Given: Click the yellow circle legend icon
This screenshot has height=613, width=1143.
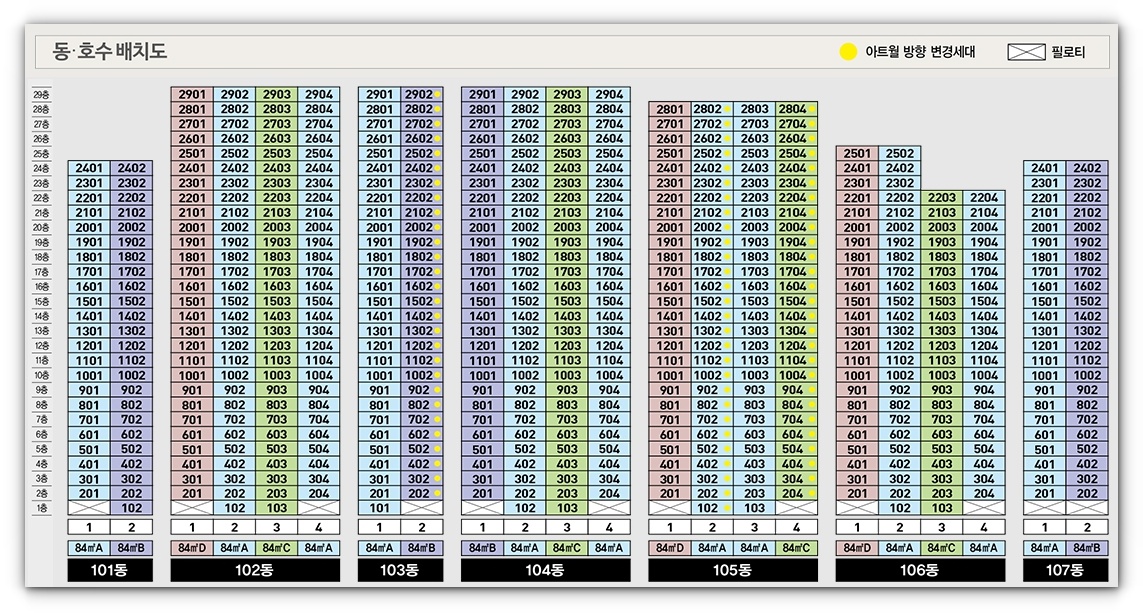Looking at the screenshot, I should pos(848,52).
